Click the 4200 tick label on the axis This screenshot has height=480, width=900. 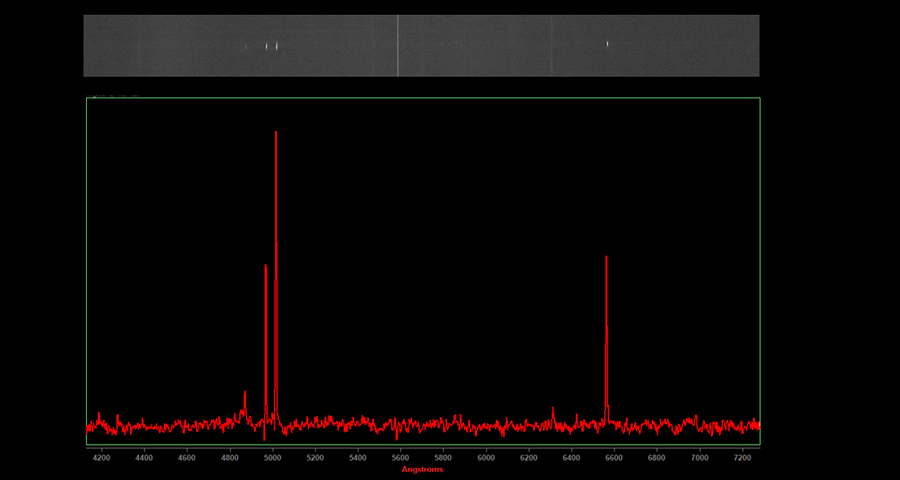pos(101,457)
